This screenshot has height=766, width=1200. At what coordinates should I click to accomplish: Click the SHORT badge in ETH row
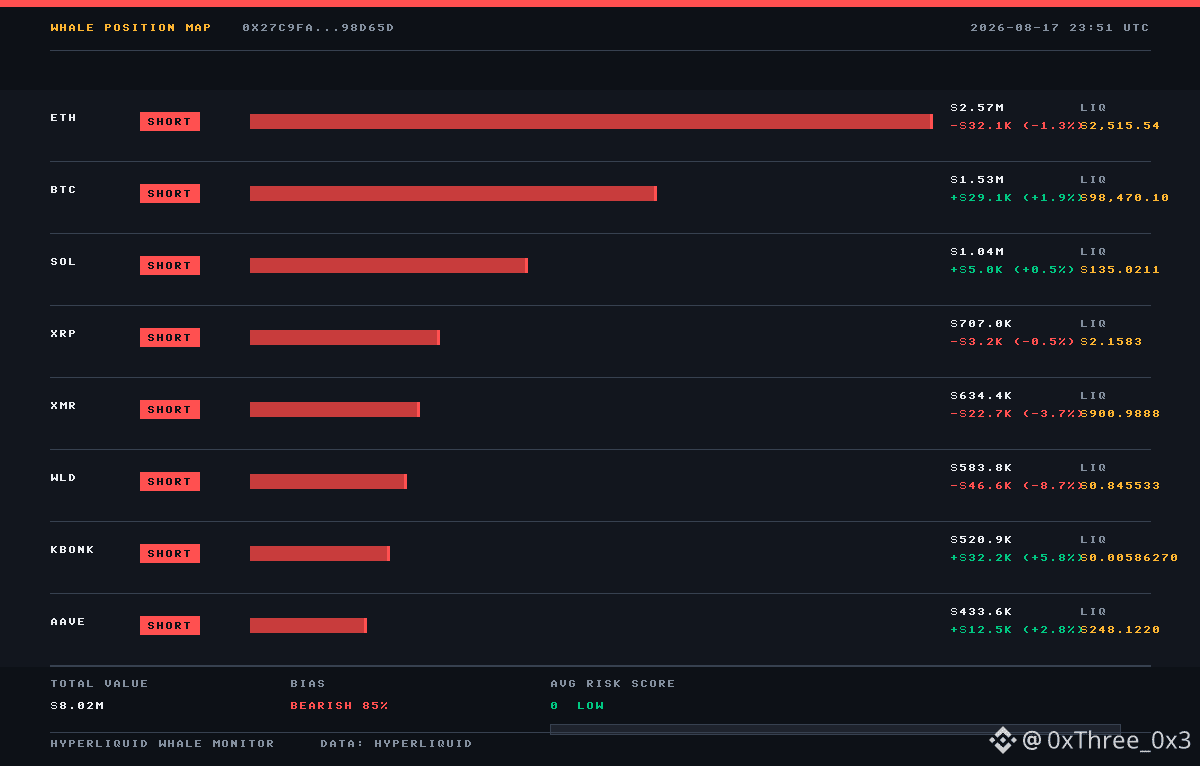pos(170,122)
